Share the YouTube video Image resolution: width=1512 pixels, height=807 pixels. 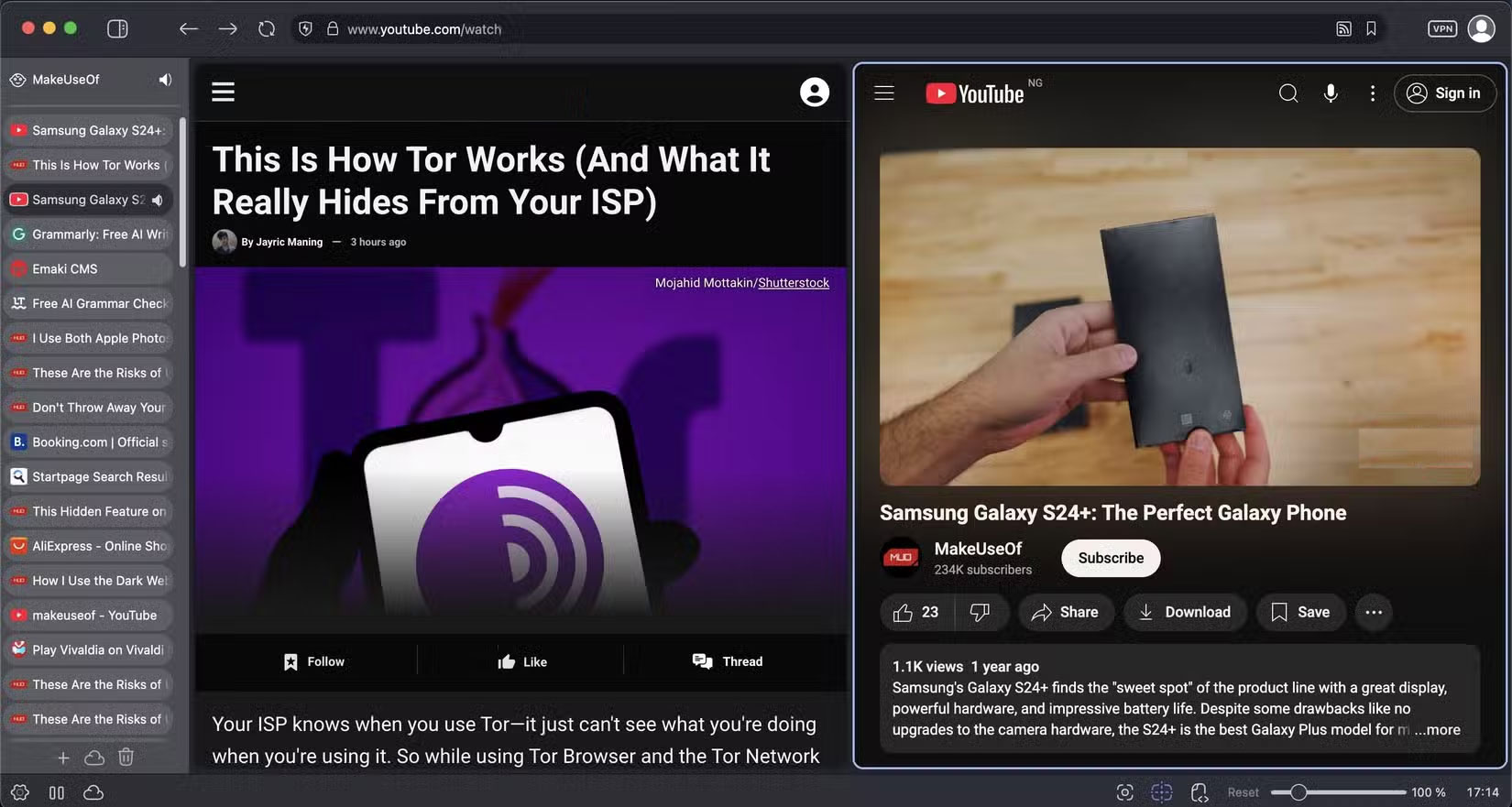coord(1065,612)
